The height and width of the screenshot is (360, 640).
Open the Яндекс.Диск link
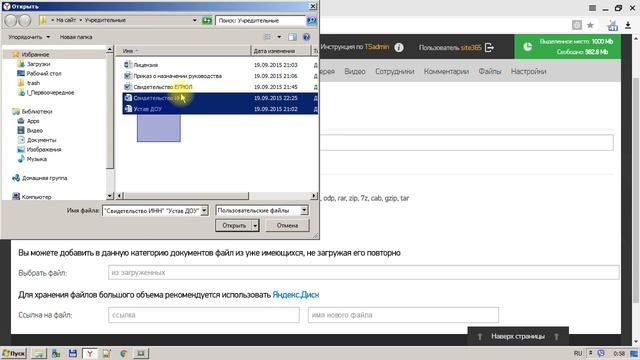tap(296, 295)
